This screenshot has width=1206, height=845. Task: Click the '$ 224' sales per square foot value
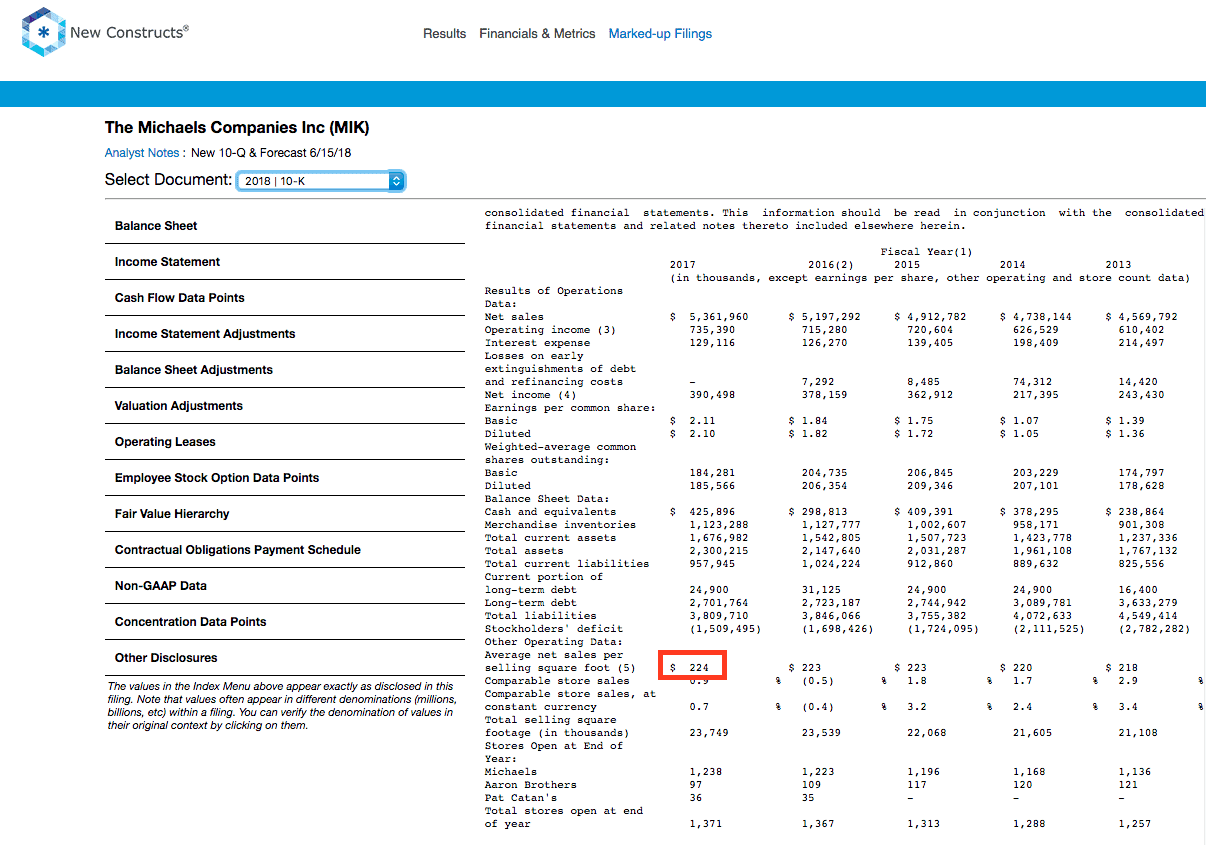click(x=693, y=667)
